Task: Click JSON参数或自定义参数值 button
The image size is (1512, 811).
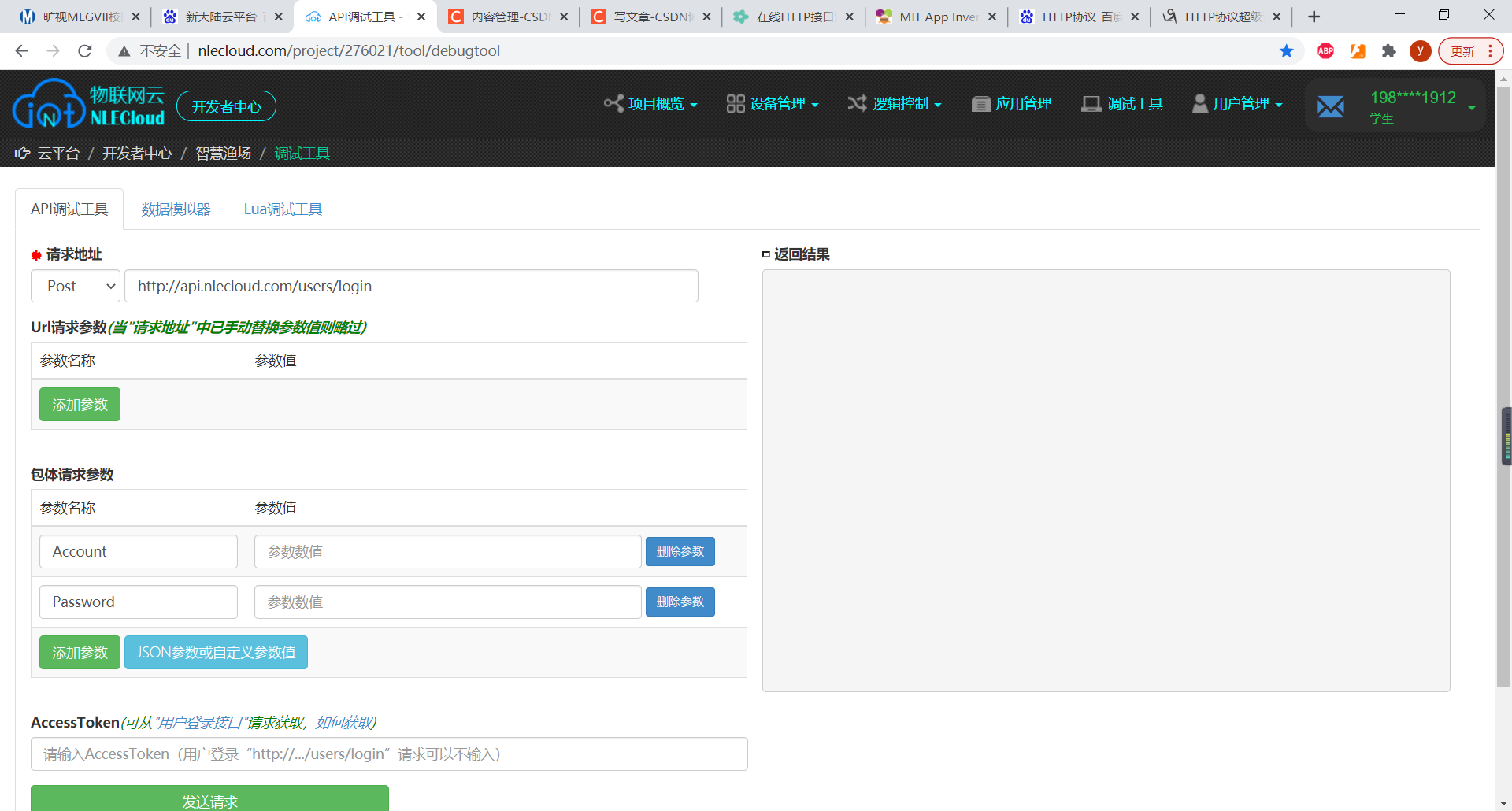Action: (216, 653)
